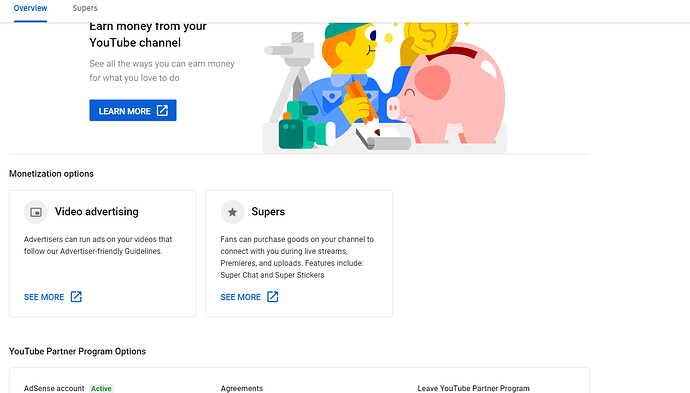Click the Supers star icon
The width and height of the screenshot is (690, 393).
click(x=232, y=212)
